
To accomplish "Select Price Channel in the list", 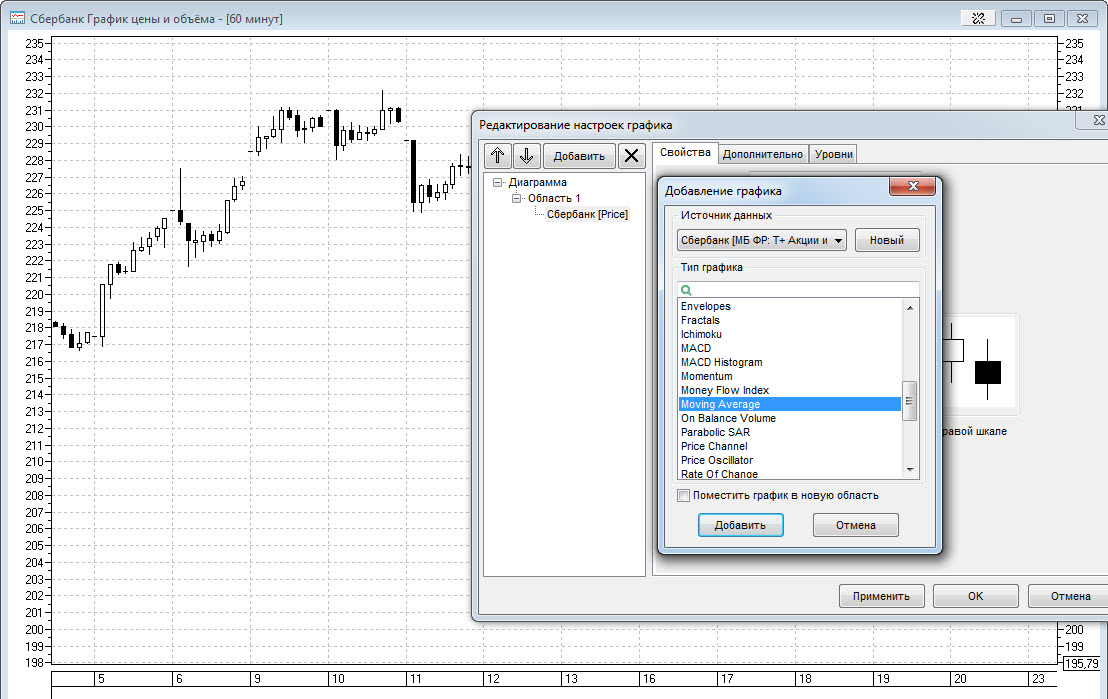I will (789, 446).
